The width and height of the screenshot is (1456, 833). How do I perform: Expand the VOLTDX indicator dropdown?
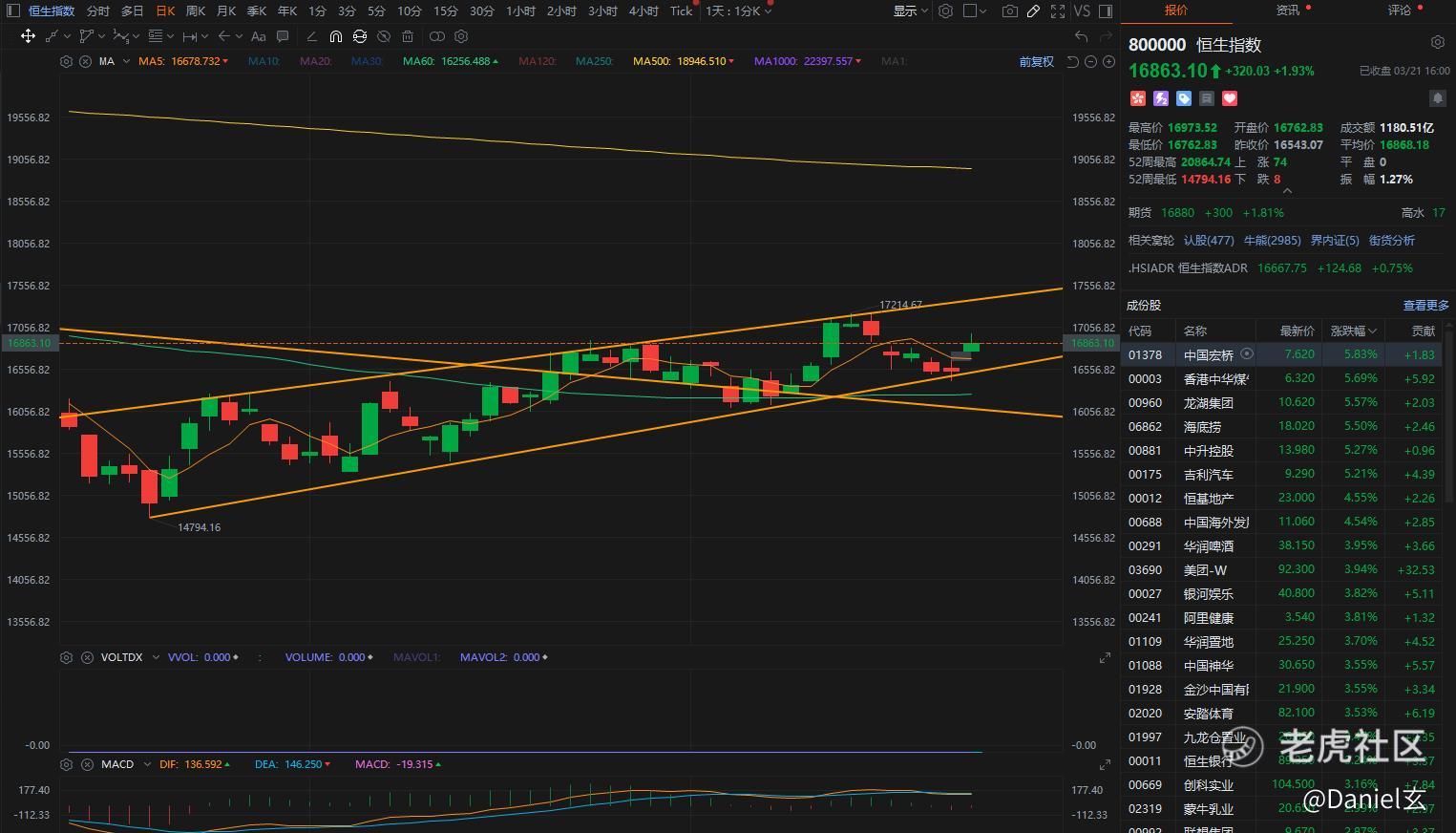pos(156,657)
